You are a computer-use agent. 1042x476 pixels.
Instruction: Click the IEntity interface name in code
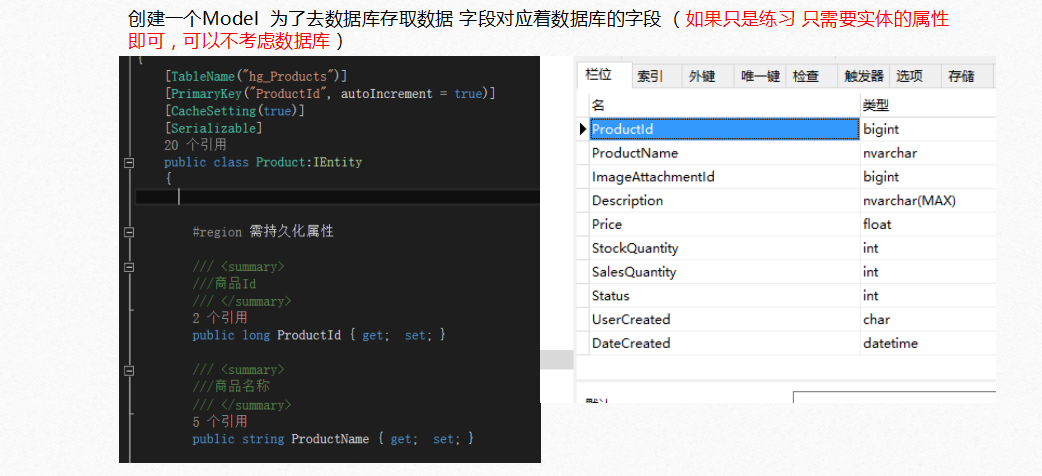click(338, 162)
